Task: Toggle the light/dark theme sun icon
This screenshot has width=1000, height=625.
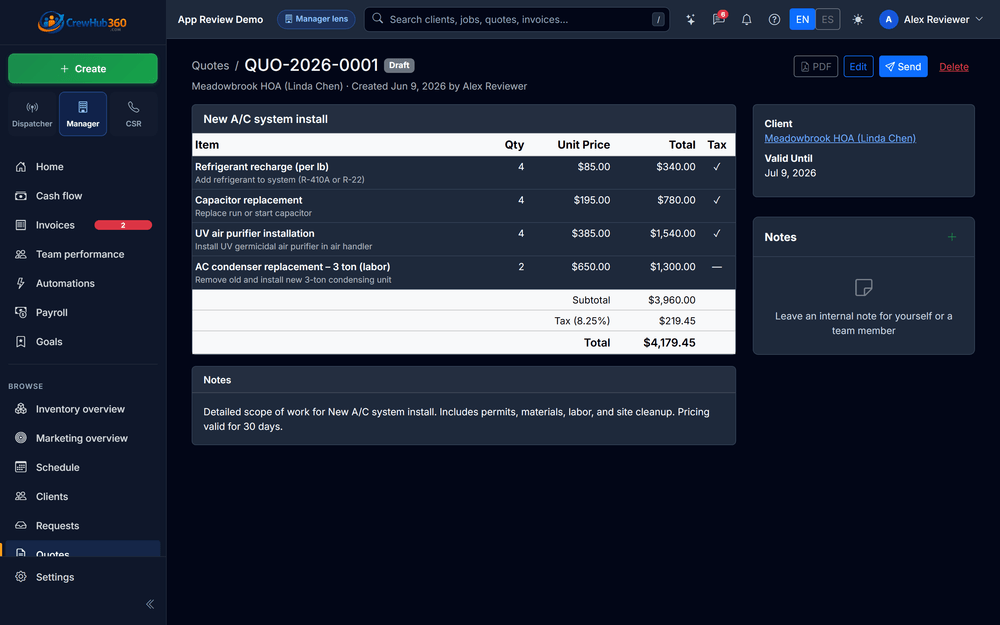Action: click(858, 19)
